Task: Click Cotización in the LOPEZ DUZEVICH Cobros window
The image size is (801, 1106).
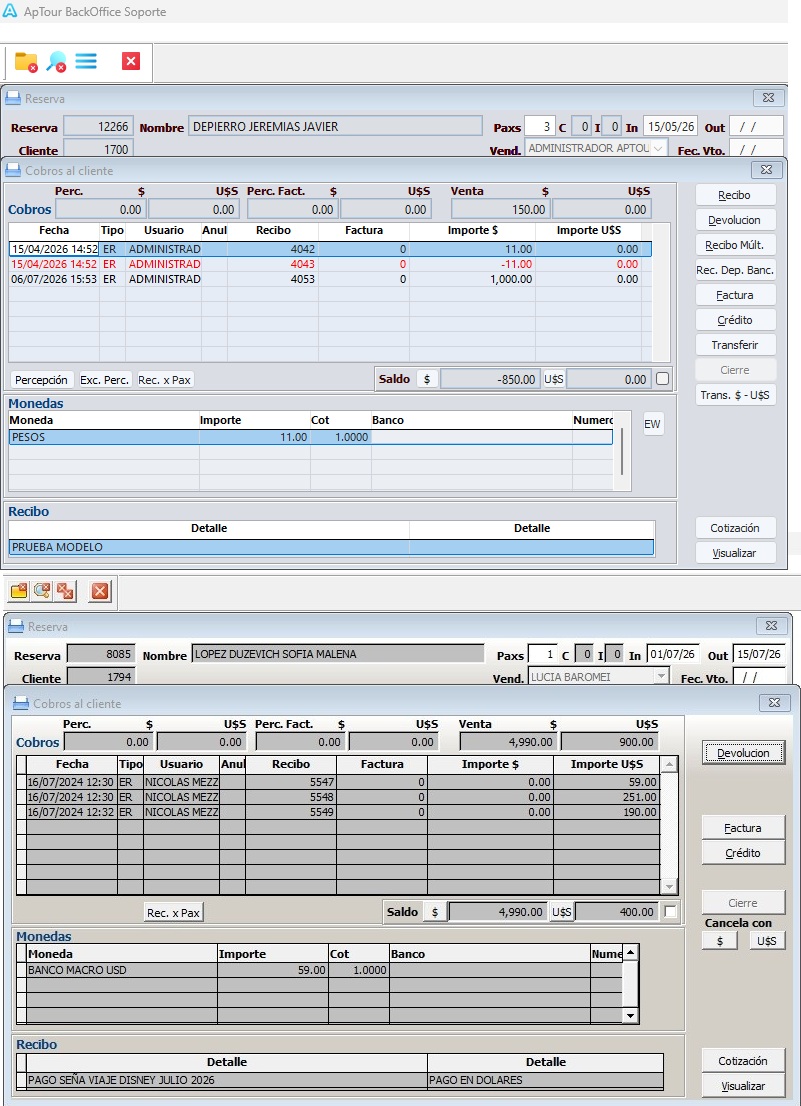Action: point(743,1061)
